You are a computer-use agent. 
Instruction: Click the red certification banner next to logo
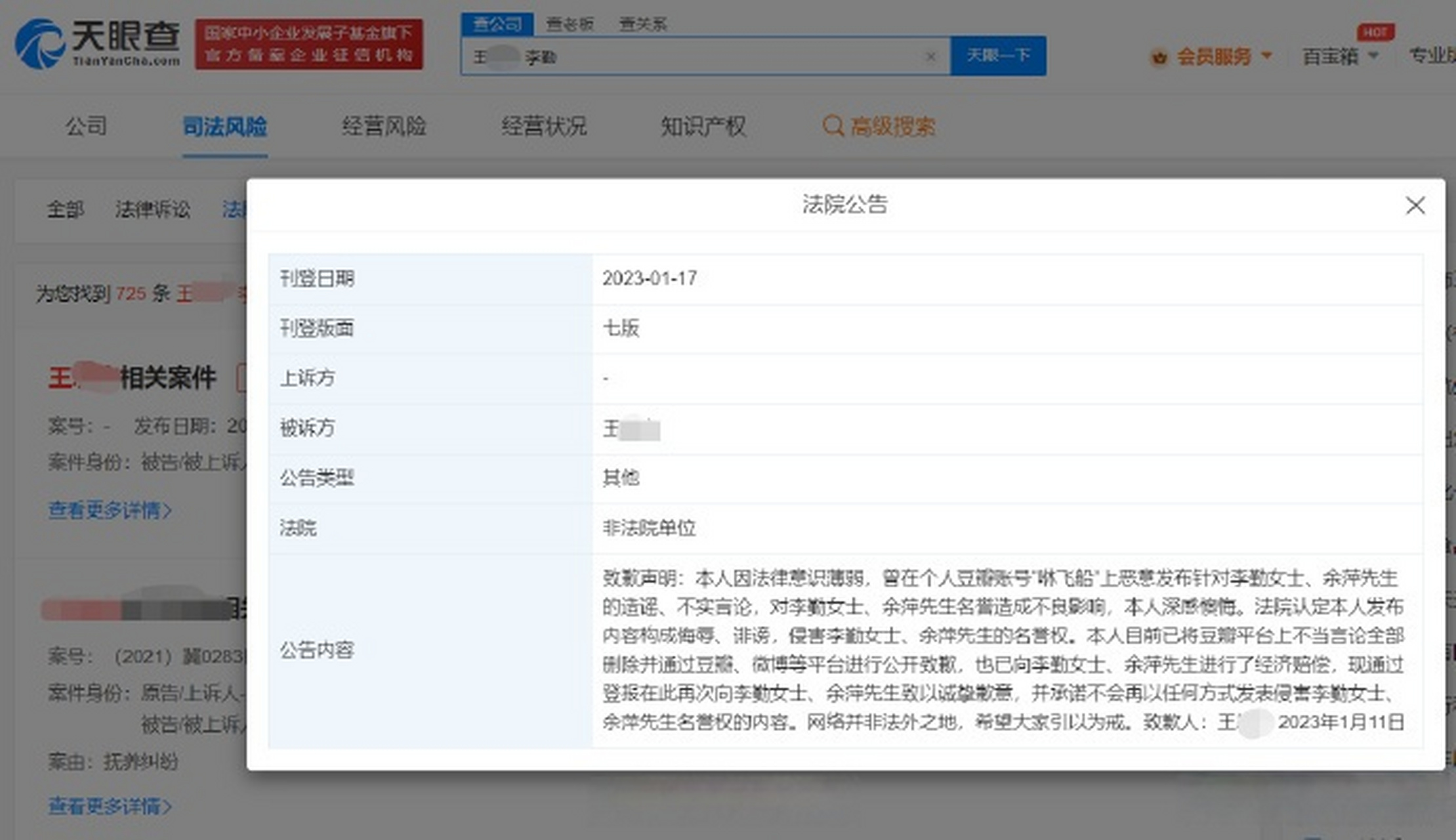[x=310, y=45]
